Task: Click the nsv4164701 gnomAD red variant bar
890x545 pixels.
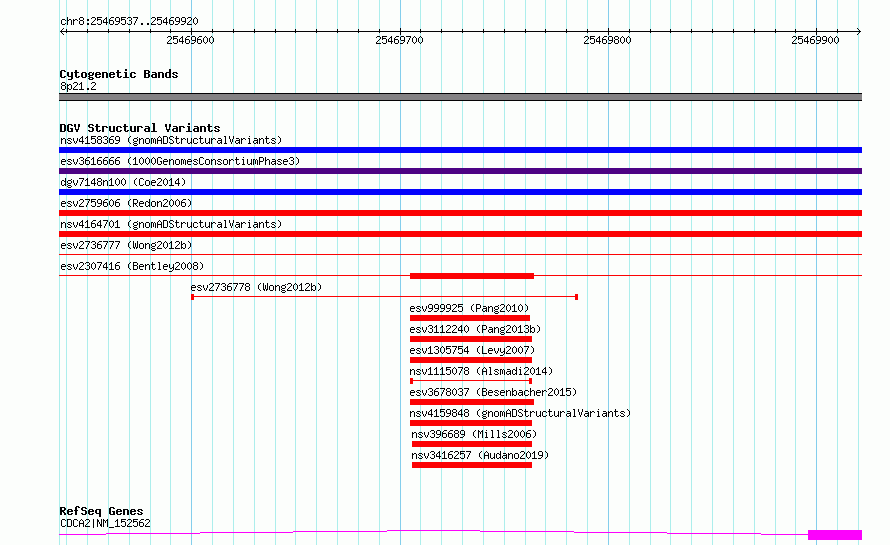Action: (x=460, y=234)
